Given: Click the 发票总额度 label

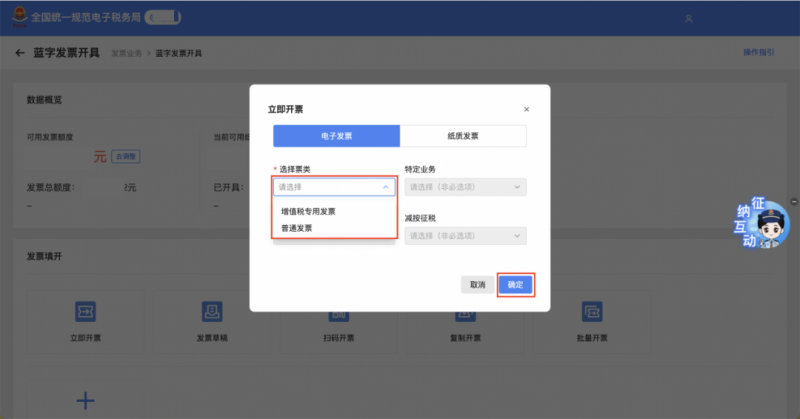Looking at the screenshot, I should (x=51, y=187).
